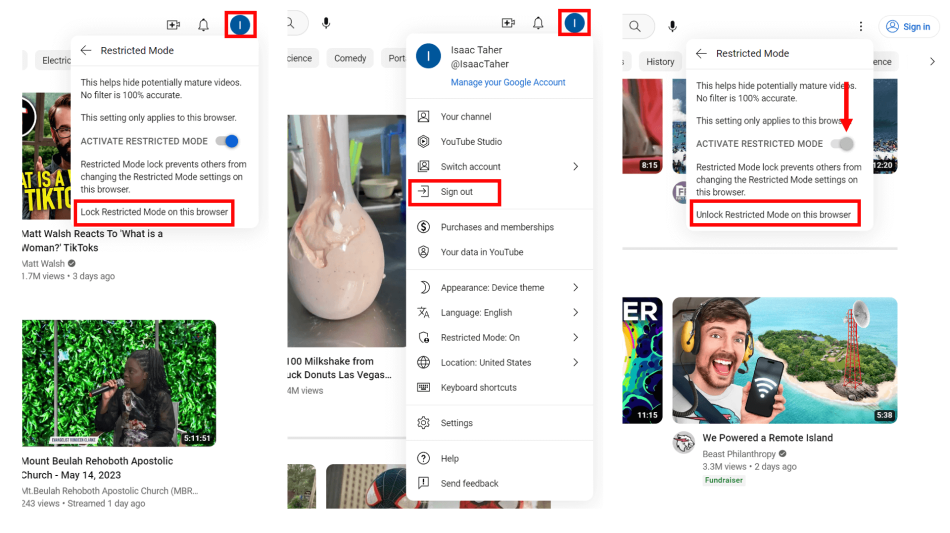The width and height of the screenshot is (950, 533).
Task: Click the Settings gear icon
Action: [x=424, y=423]
